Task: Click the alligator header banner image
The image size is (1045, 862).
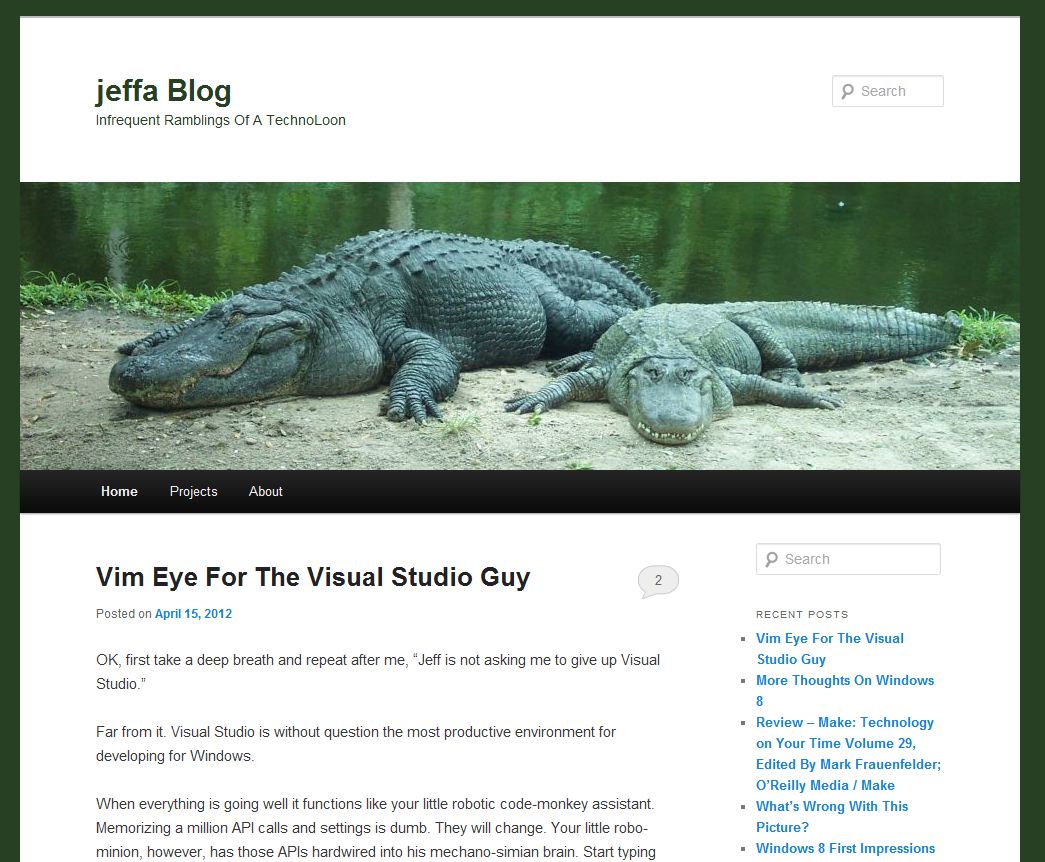Action: (520, 326)
